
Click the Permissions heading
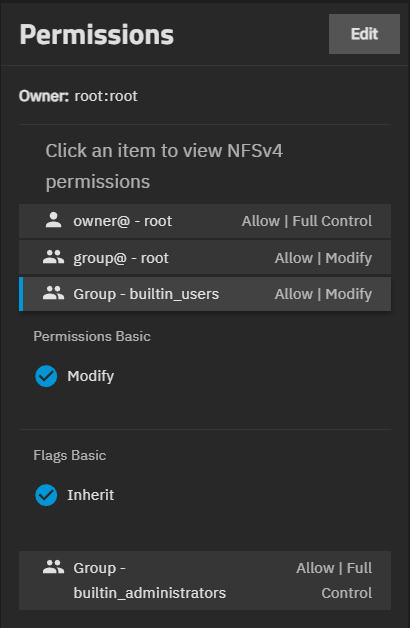click(x=96, y=34)
